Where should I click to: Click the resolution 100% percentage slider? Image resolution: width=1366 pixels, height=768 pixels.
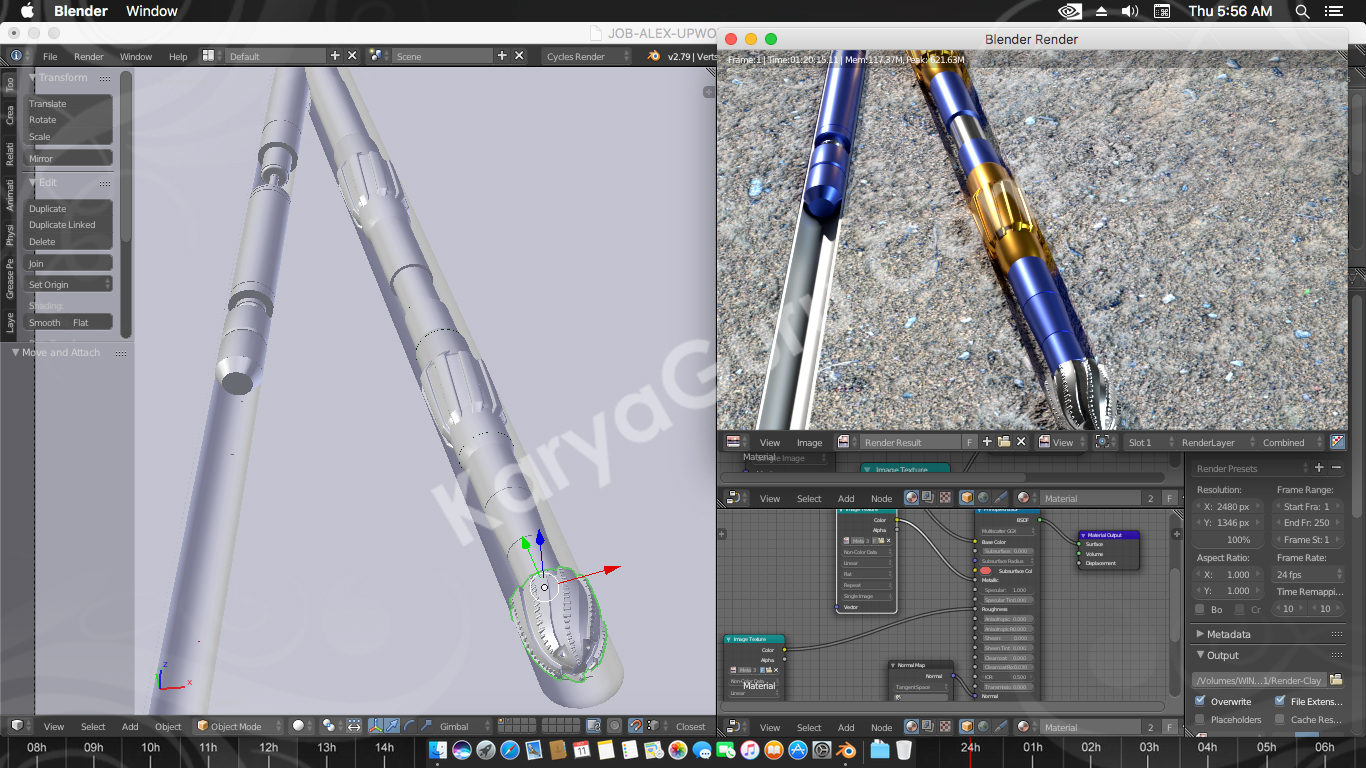pyautogui.click(x=1230, y=540)
